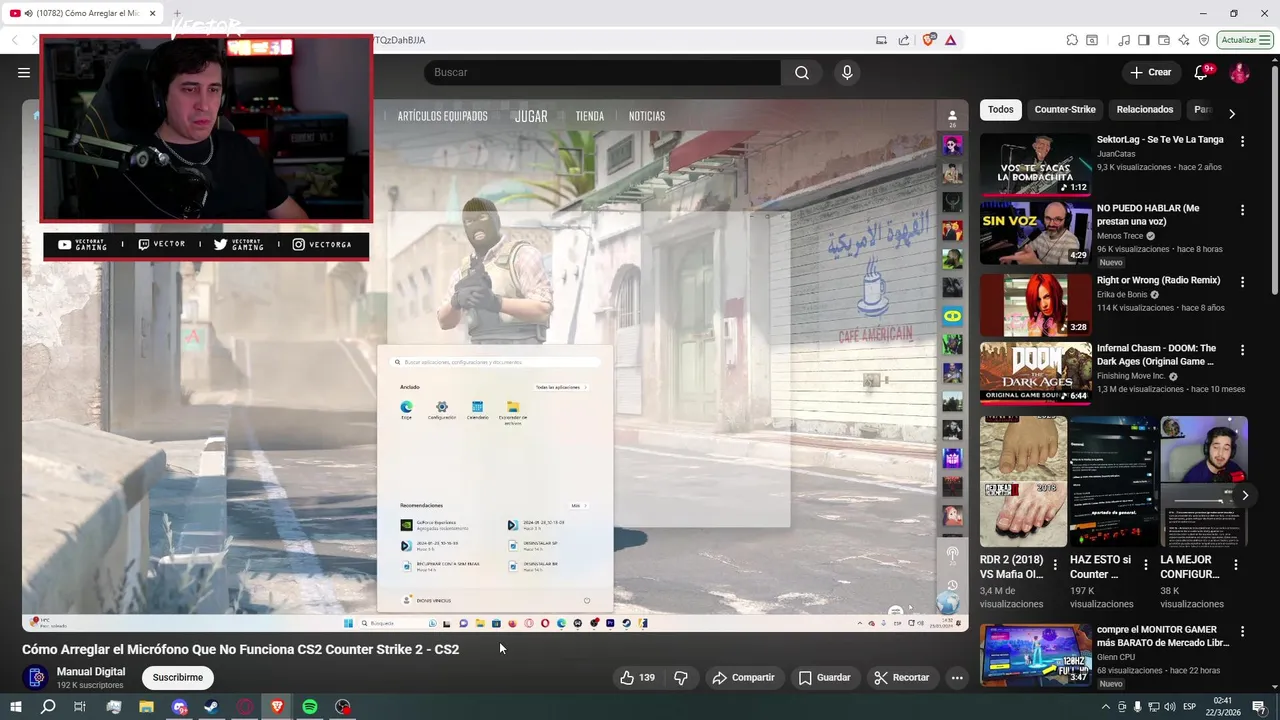
Task: Open Steam from the taskbar
Action: pos(212,707)
